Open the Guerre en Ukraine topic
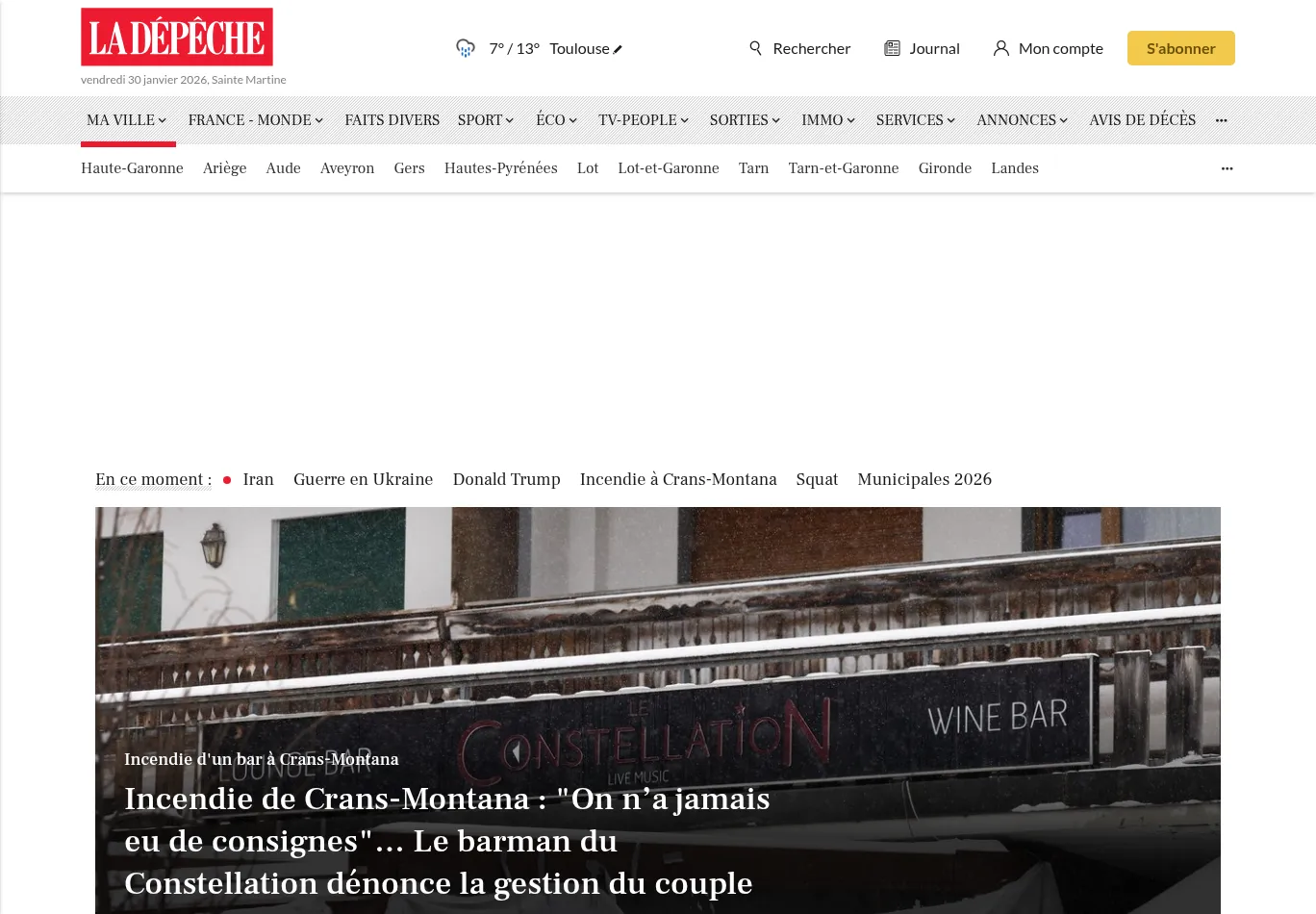This screenshot has width=1316, height=914. [x=363, y=479]
